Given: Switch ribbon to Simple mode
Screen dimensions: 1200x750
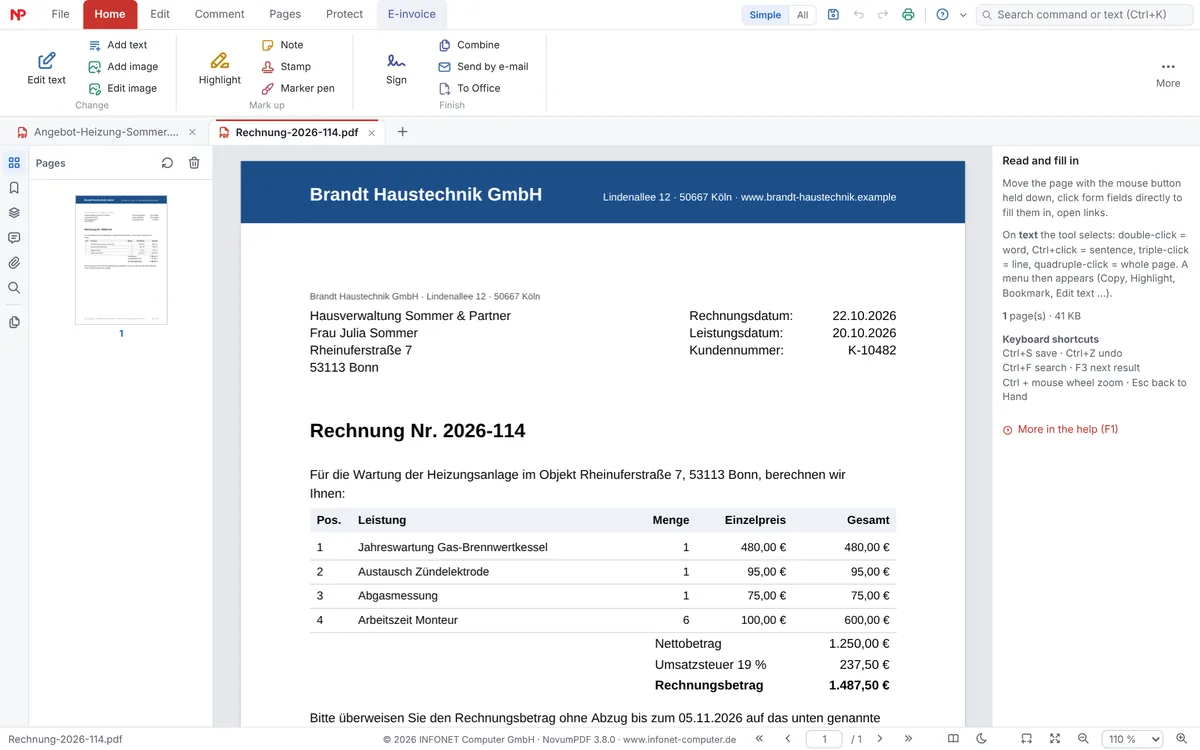Looking at the screenshot, I should tap(765, 15).
